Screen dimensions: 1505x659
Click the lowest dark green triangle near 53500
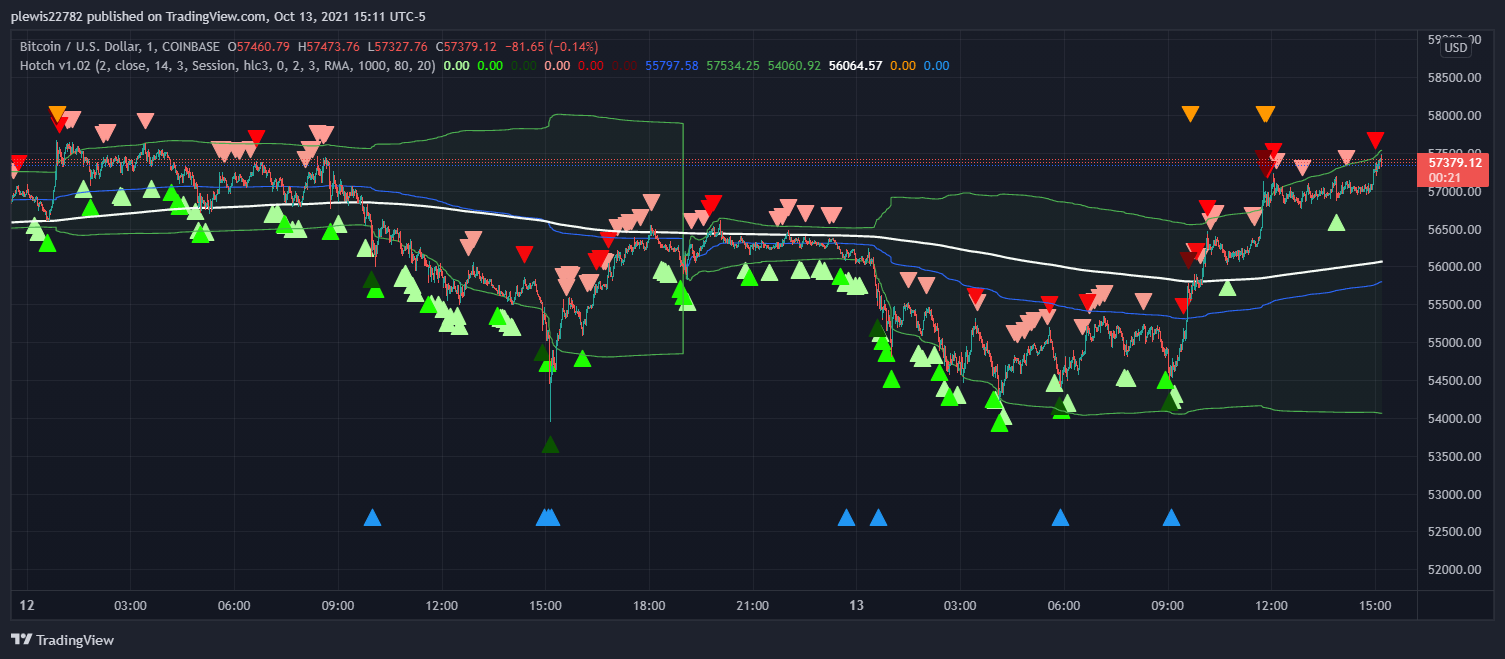pyautogui.click(x=550, y=444)
